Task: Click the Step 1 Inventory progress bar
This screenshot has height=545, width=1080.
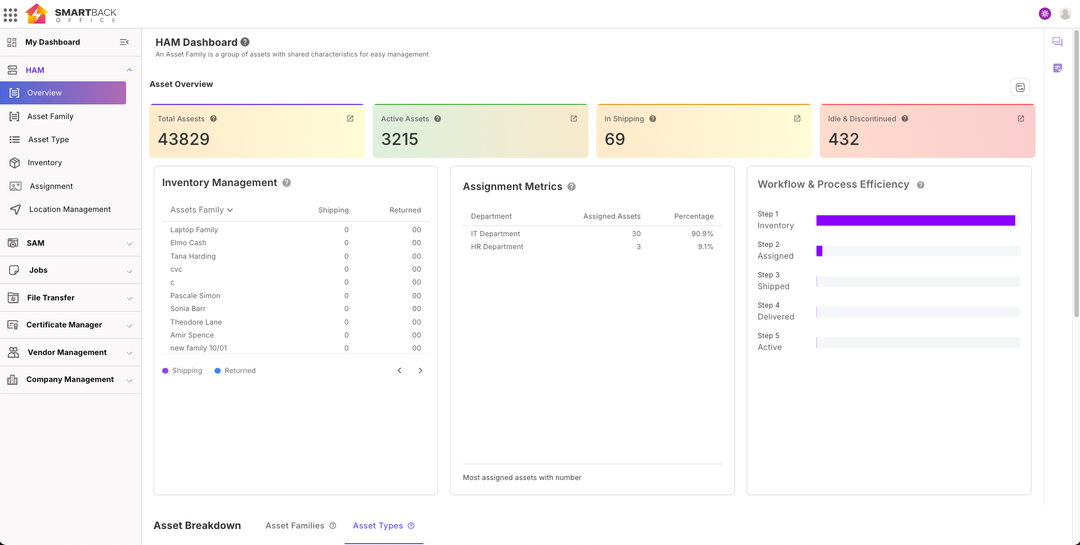Action: coord(915,220)
